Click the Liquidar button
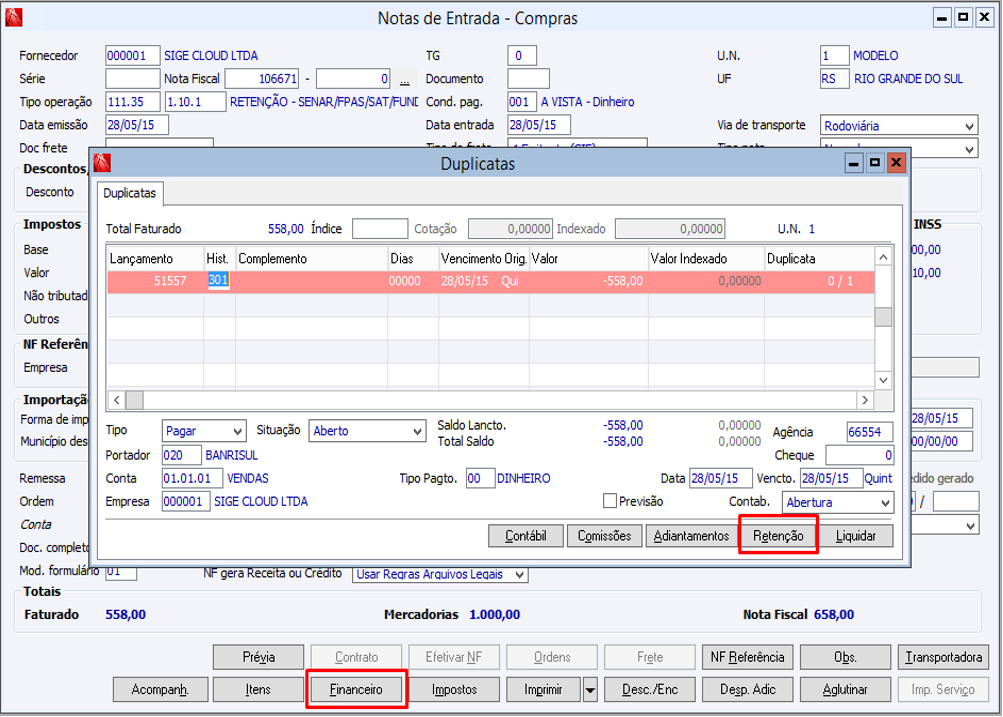 point(855,536)
